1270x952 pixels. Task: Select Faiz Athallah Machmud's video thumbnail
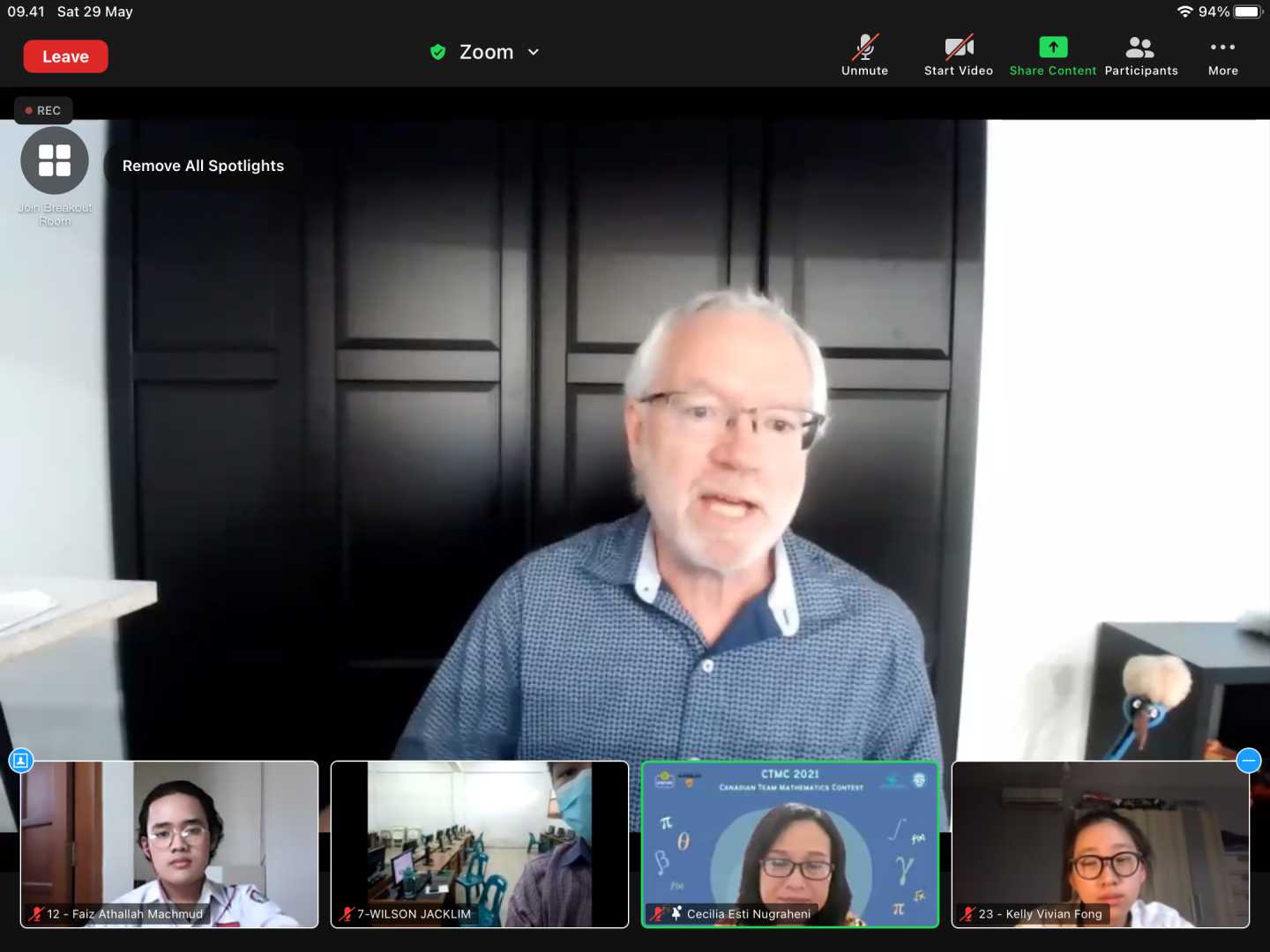tap(169, 844)
